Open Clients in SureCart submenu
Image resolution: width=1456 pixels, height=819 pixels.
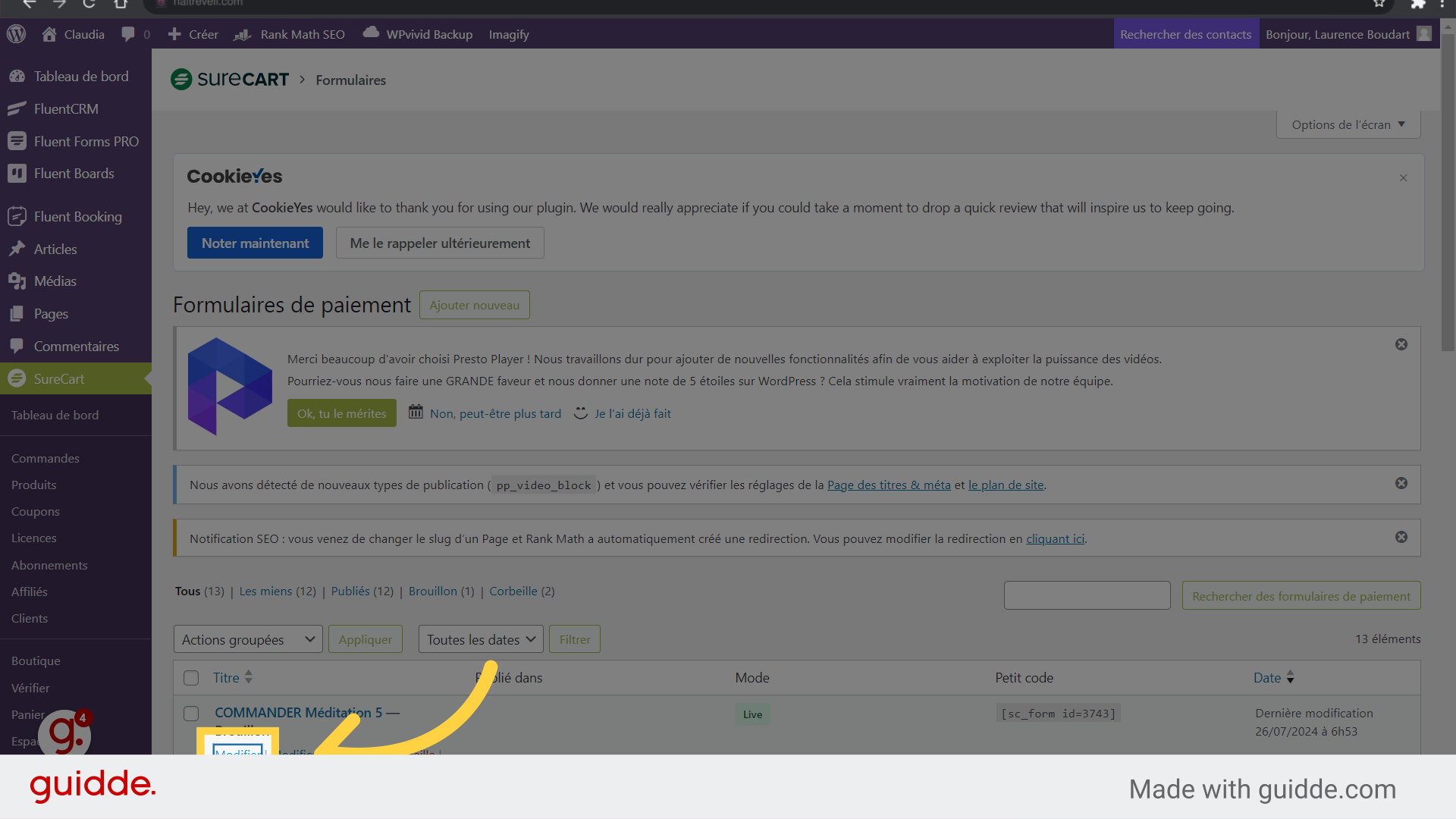pyautogui.click(x=30, y=618)
